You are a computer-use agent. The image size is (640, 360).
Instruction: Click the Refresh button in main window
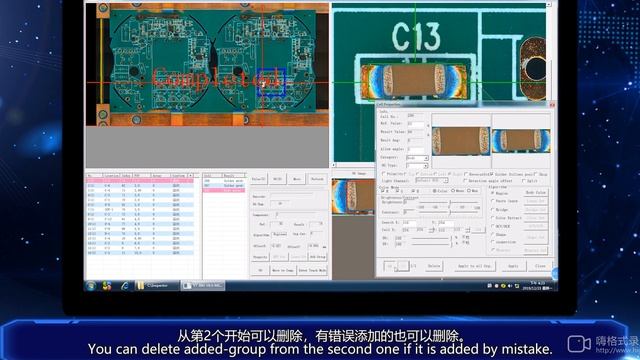tap(317, 179)
